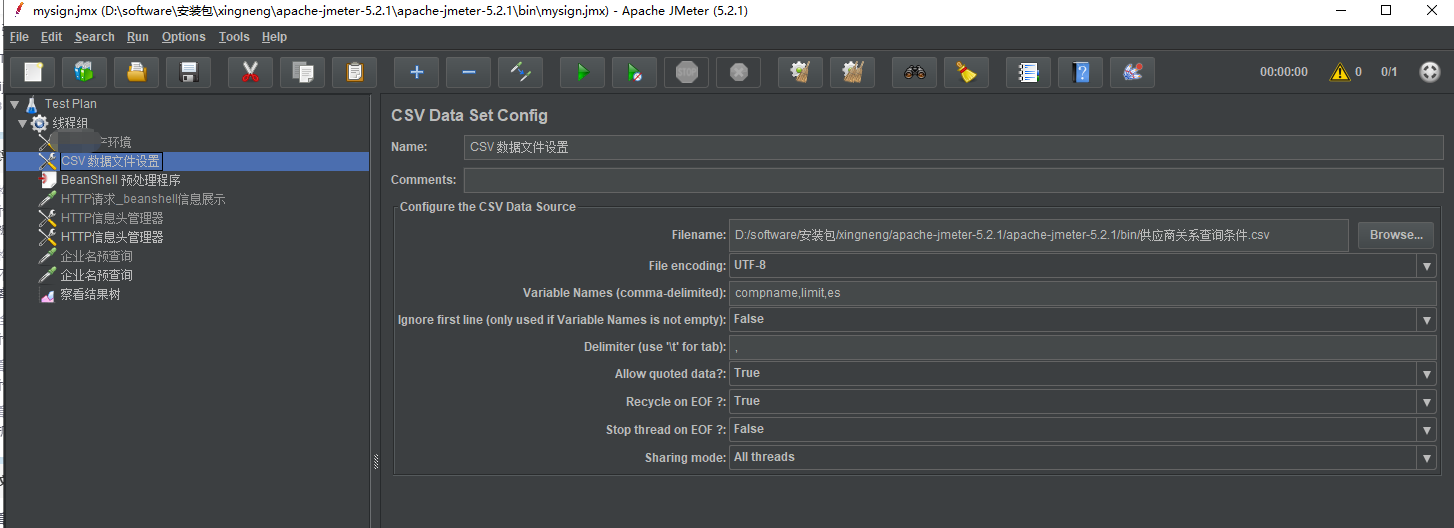Select CSV 数据文件设置 tree item
1454x528 pixels.
[110, 161]
